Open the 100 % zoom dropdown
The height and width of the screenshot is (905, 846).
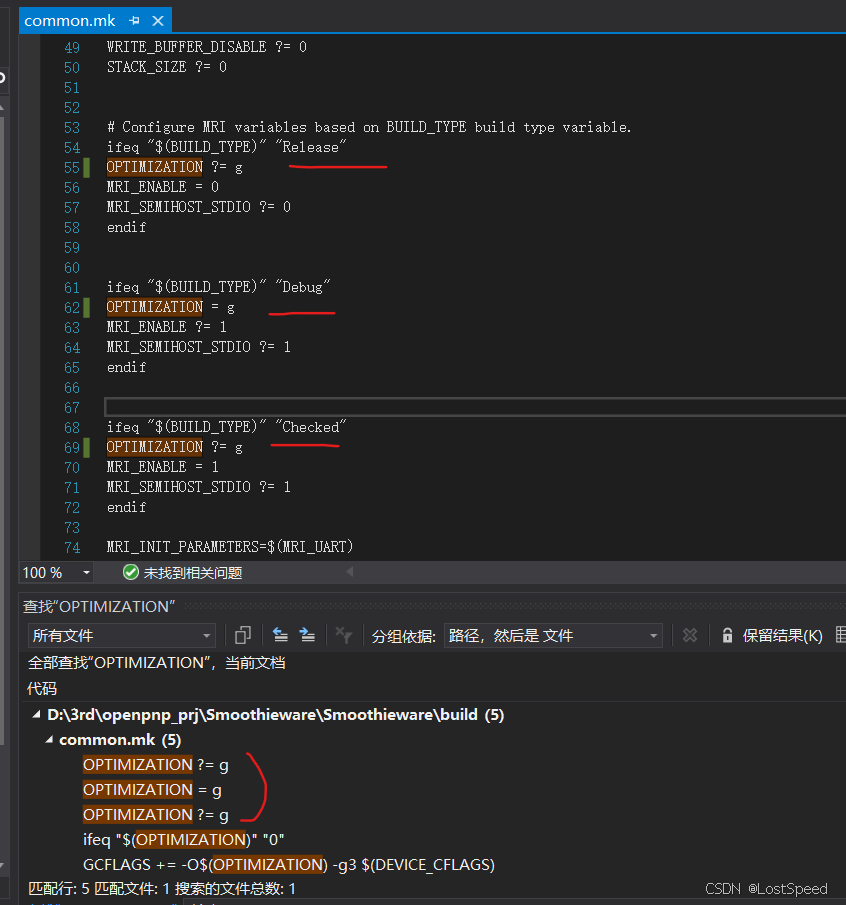pyautogui.click(x=86, y=573)
